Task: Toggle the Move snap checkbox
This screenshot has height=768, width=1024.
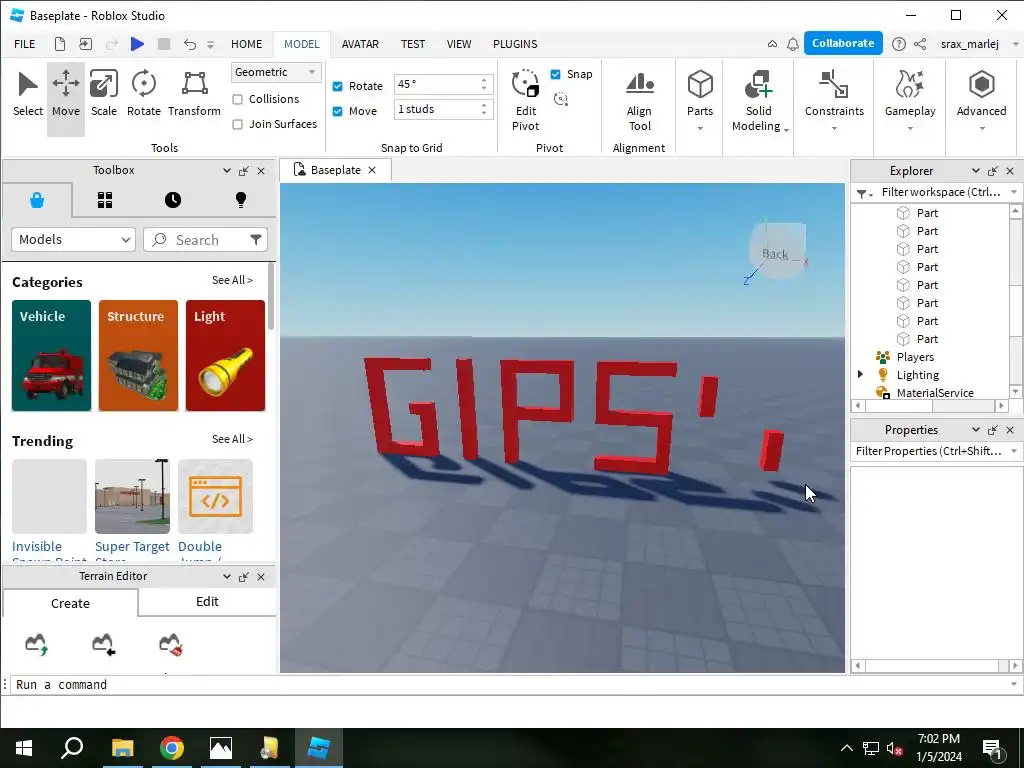Action: click(338, 111)
